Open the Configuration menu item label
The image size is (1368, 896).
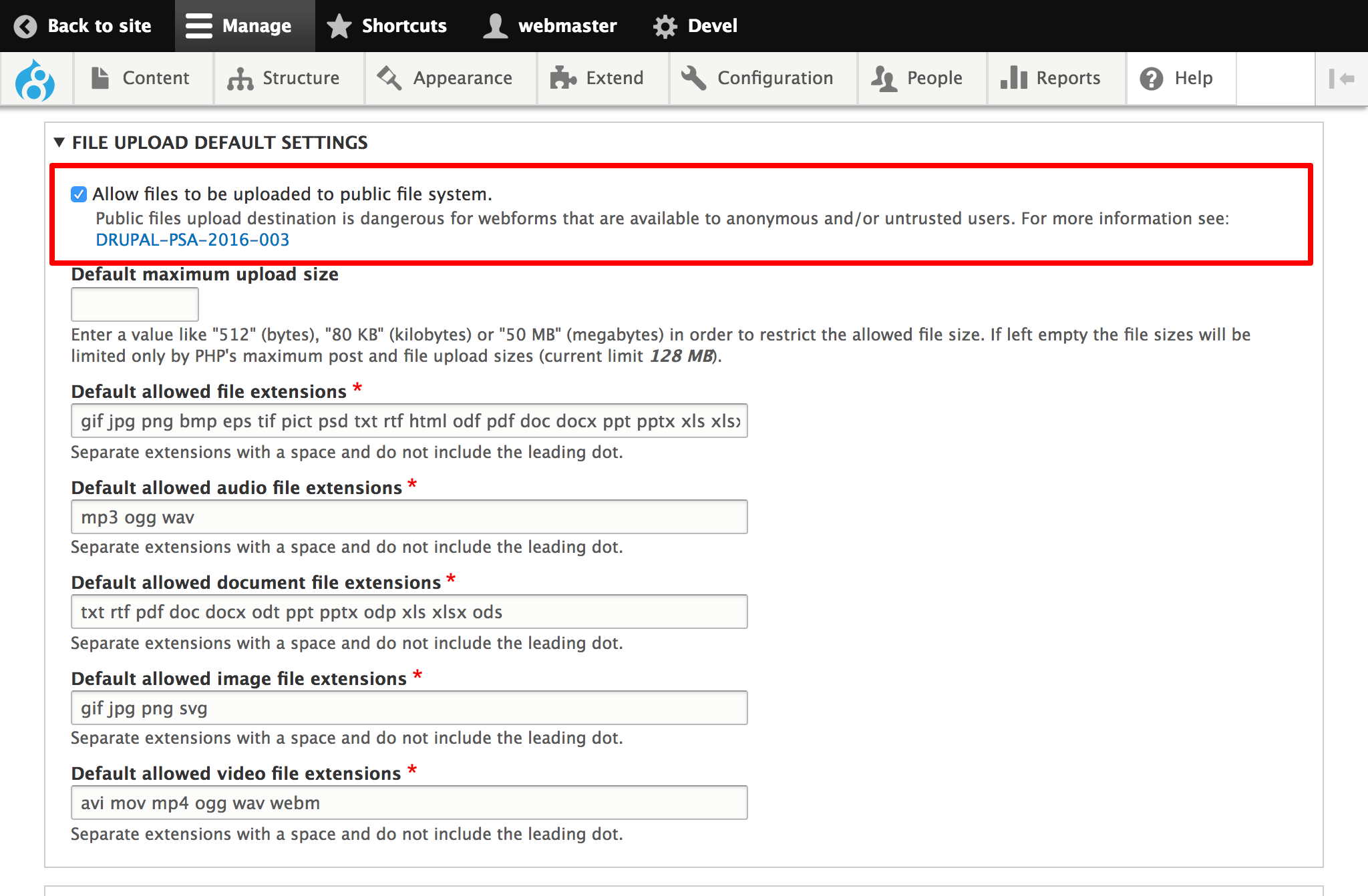tap(776, 78)
